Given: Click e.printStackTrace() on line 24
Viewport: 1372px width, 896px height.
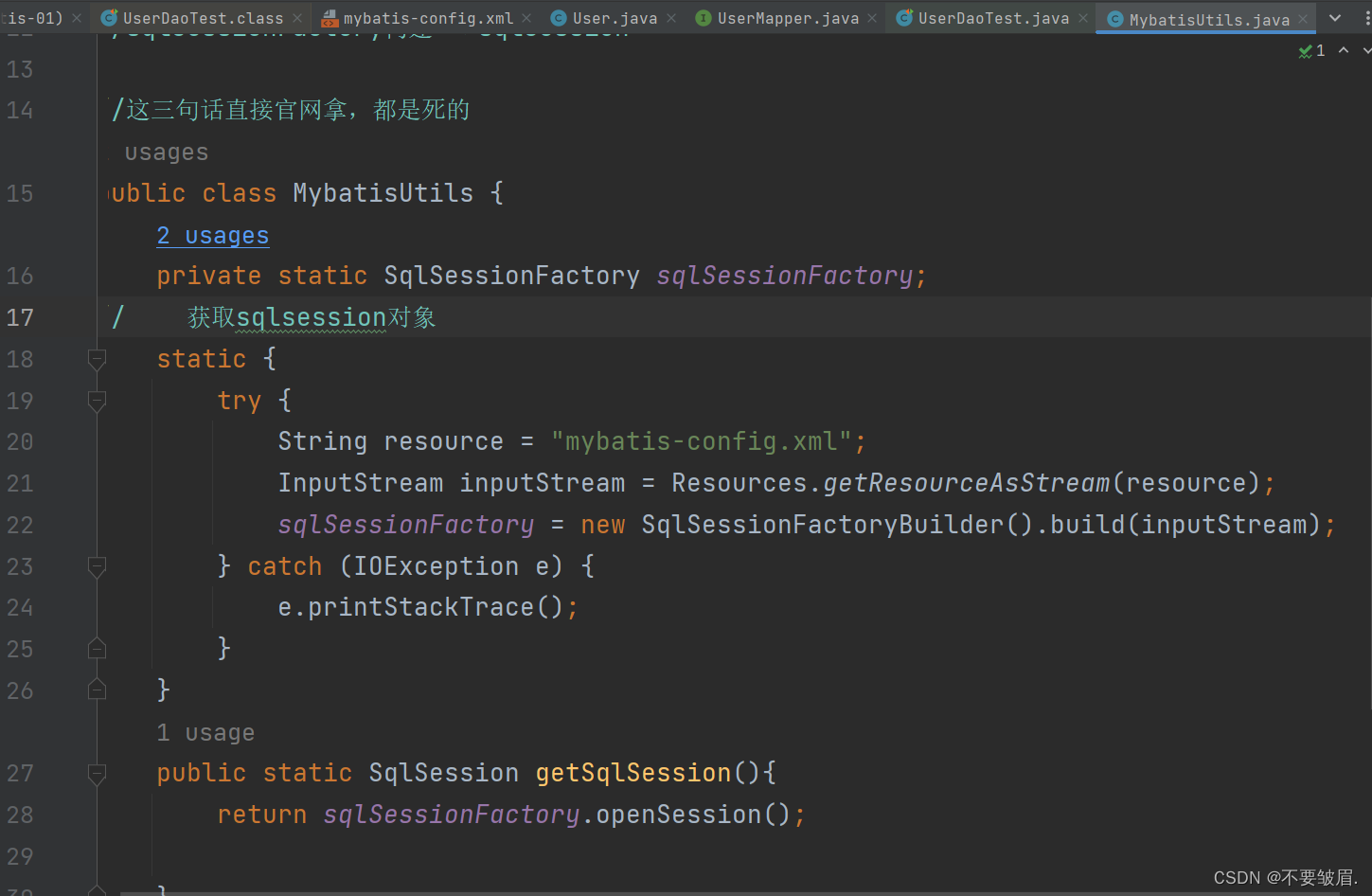Looking at the screenshot, I should pyautogui.click(x=420, y=607).
